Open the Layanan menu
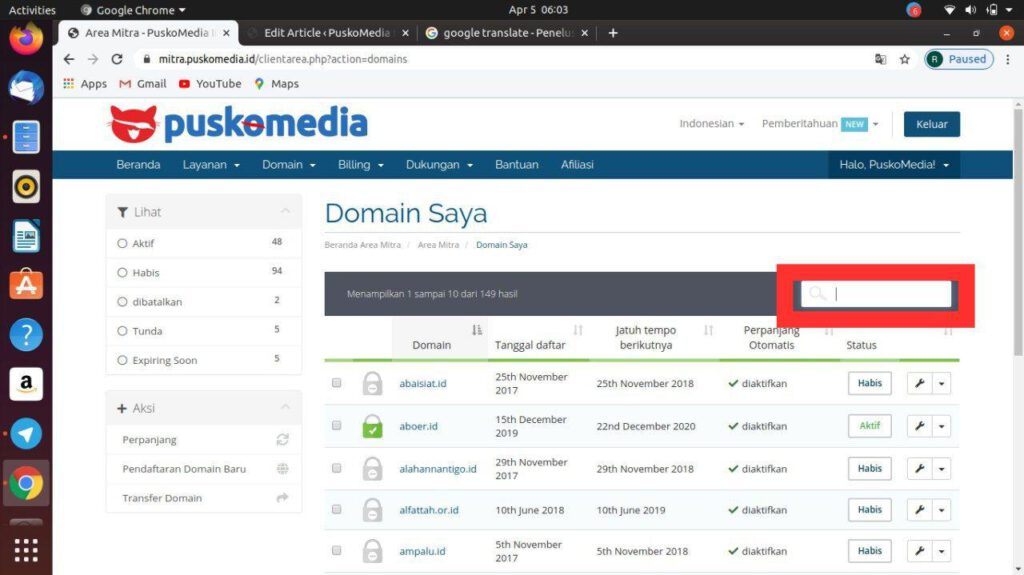 tap(211, 165)
